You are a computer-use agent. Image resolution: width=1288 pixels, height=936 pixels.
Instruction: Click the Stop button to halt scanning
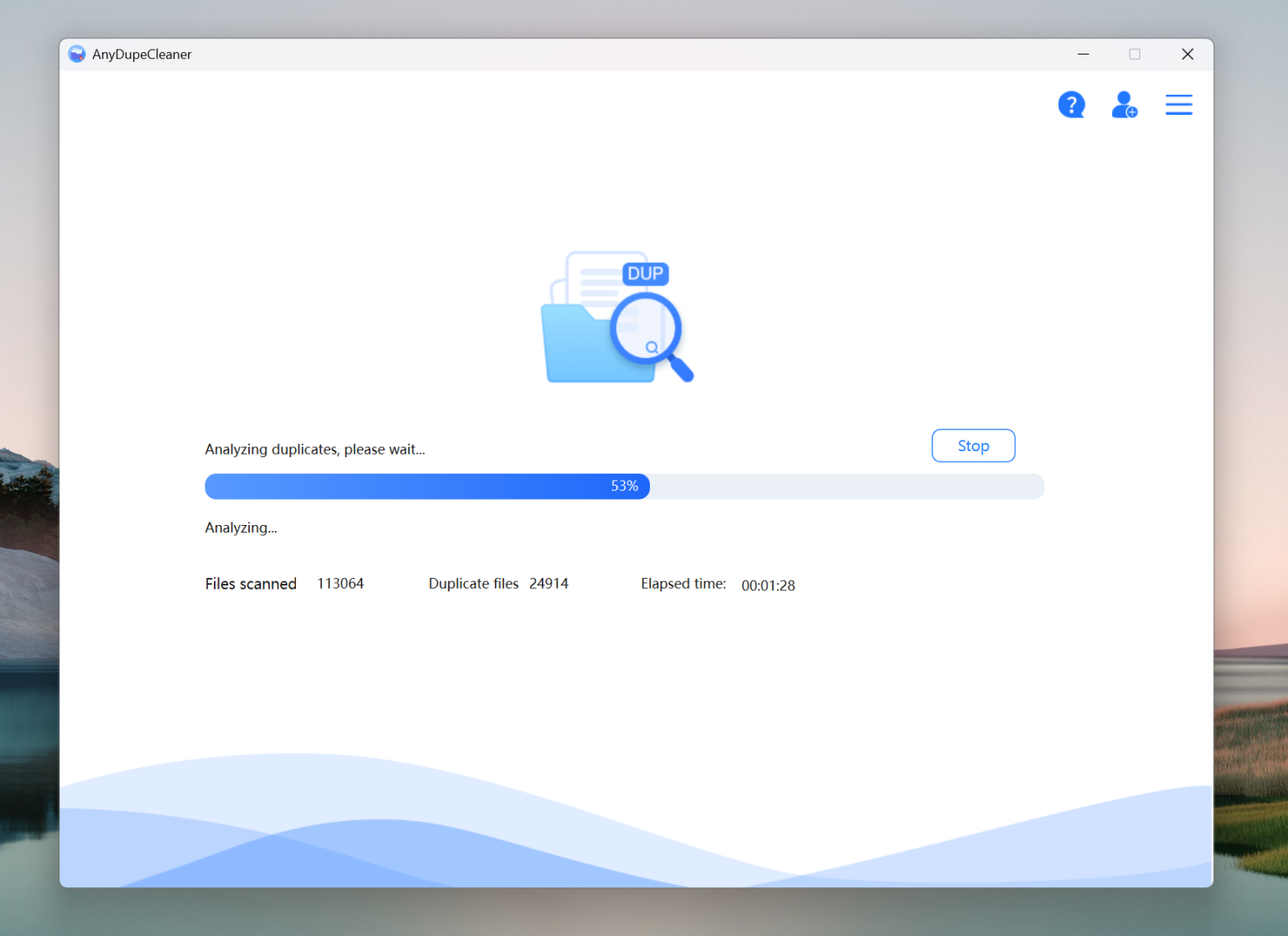click(x=973, y=445)
